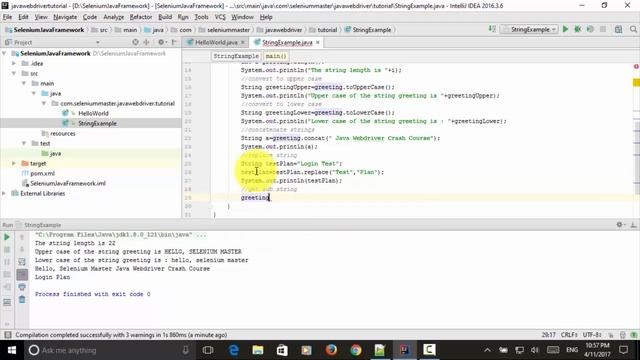
Task: Open Project panel settings gear
Action: click(x=161, y=42)
